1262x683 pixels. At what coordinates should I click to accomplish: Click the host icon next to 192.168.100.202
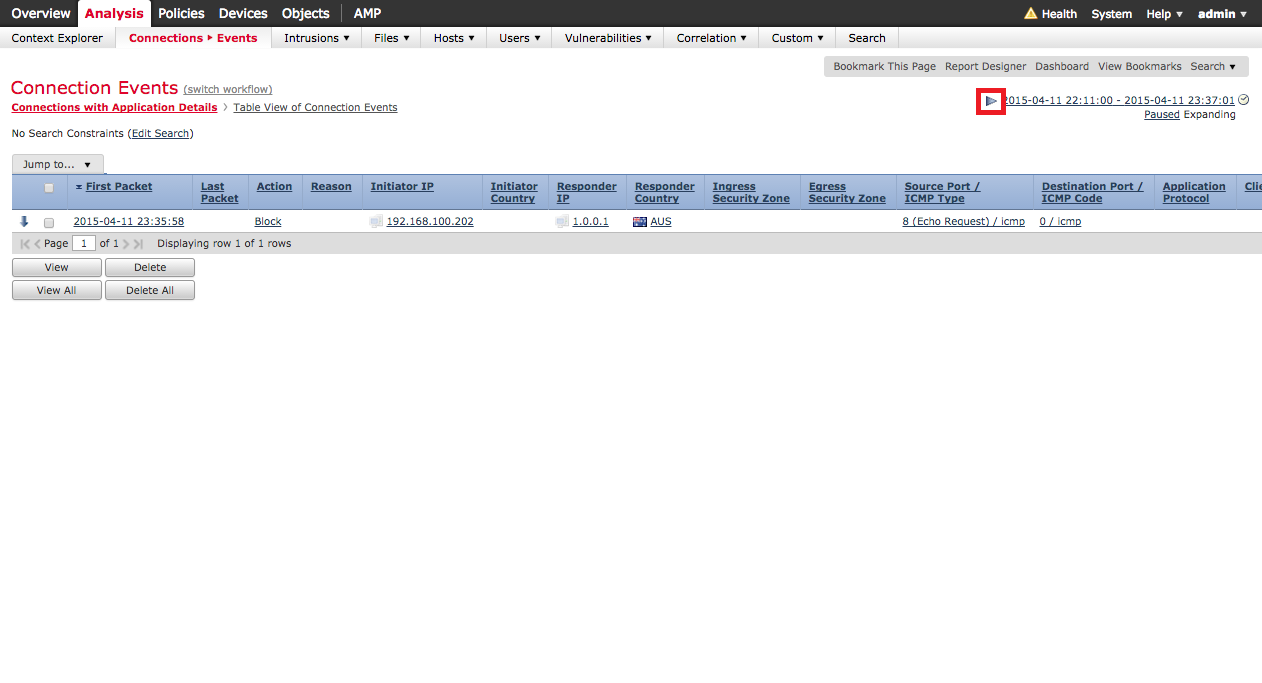[x=376, y=222]
